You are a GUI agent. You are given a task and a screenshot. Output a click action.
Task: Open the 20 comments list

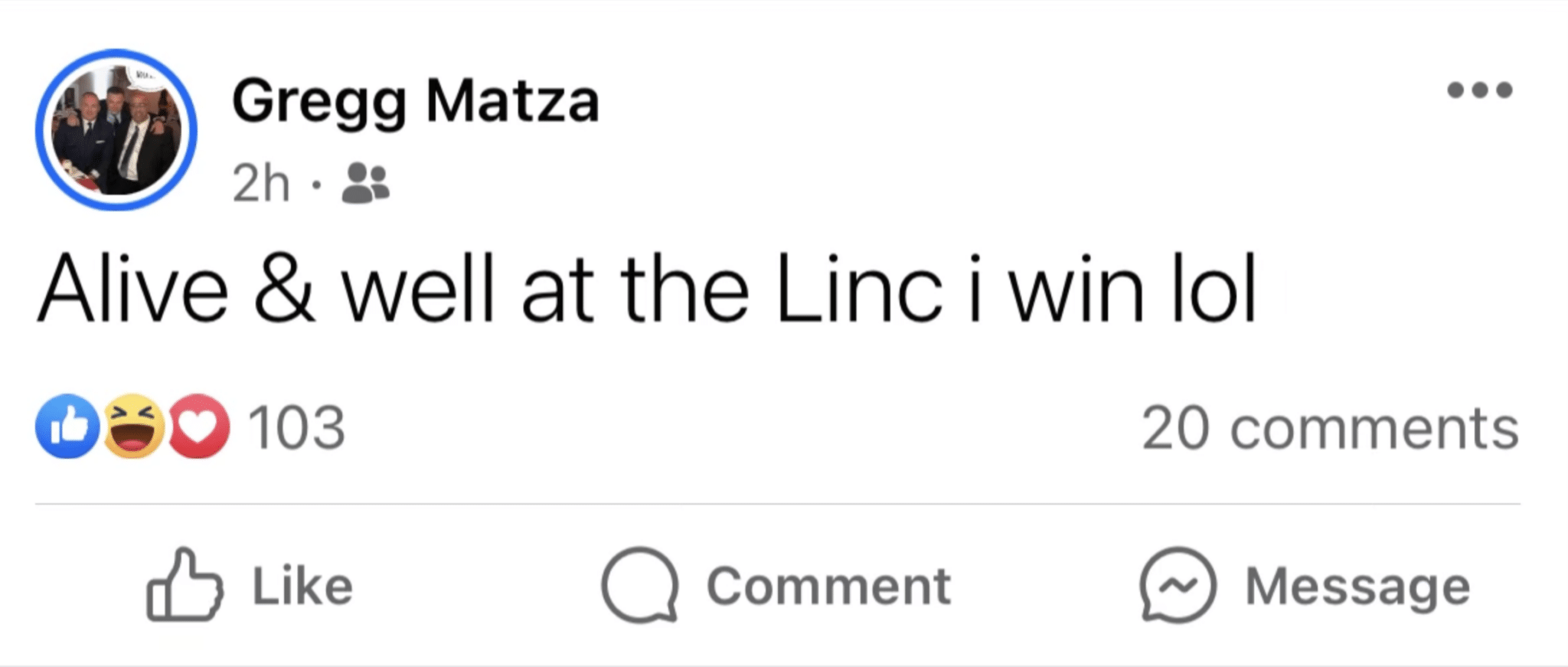[x=1330, y=428]
